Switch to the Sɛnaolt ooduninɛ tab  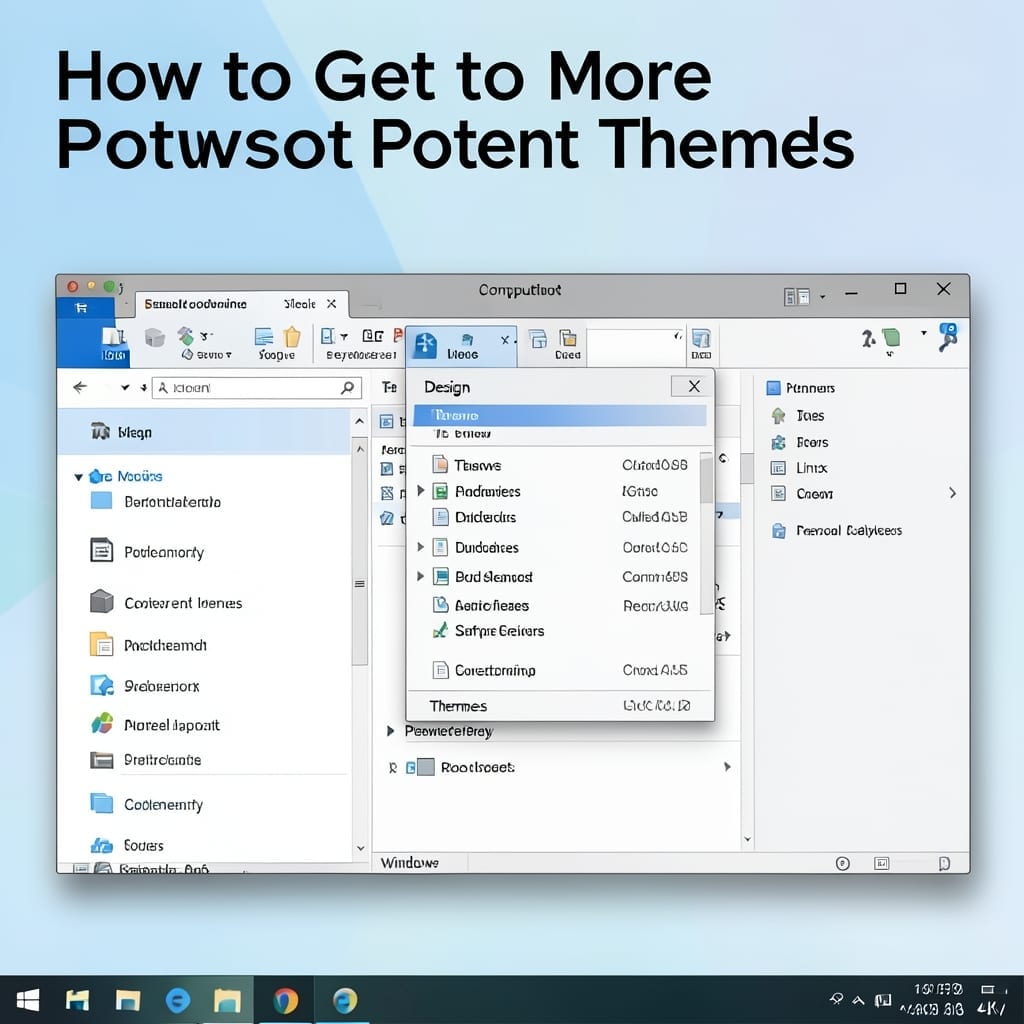[x=196, y=304]
